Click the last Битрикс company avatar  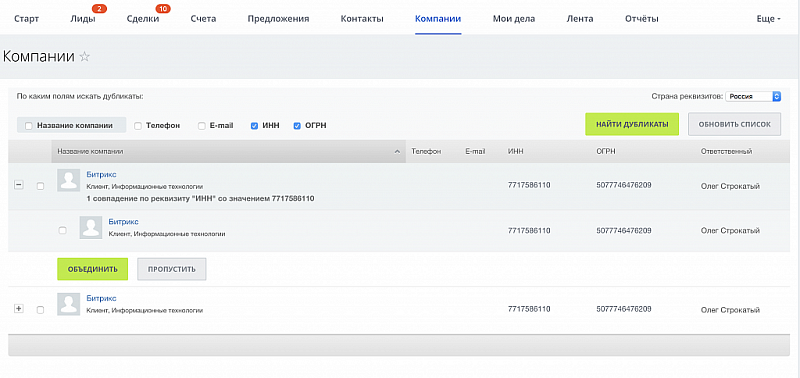pos(68,304)
